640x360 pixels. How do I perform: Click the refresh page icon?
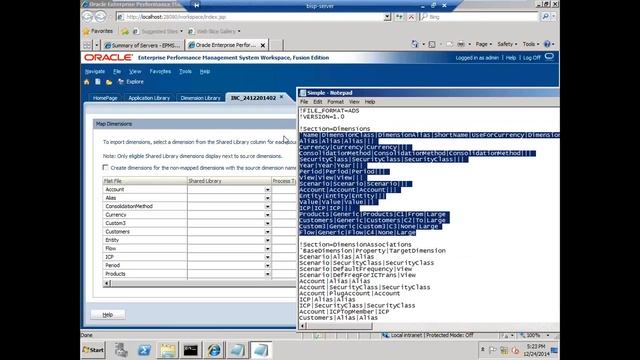tap(399, 17)
